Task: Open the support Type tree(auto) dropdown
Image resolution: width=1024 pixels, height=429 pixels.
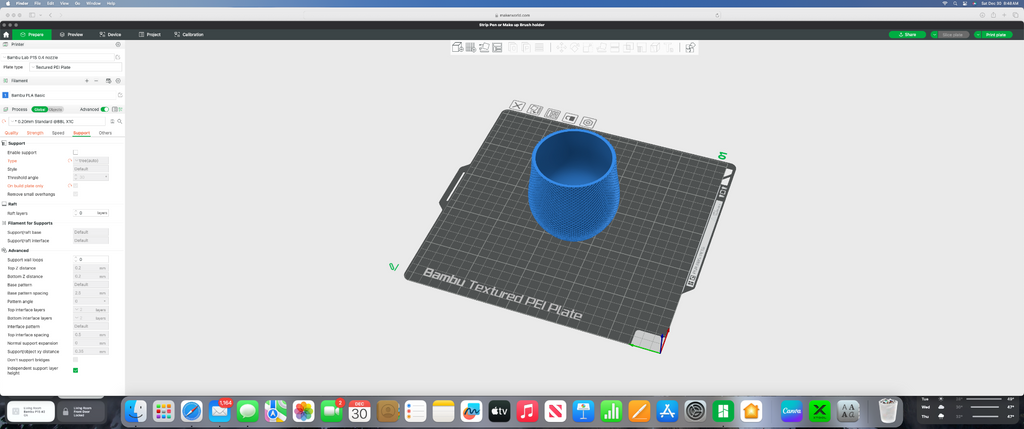Action: coord(91,161)
